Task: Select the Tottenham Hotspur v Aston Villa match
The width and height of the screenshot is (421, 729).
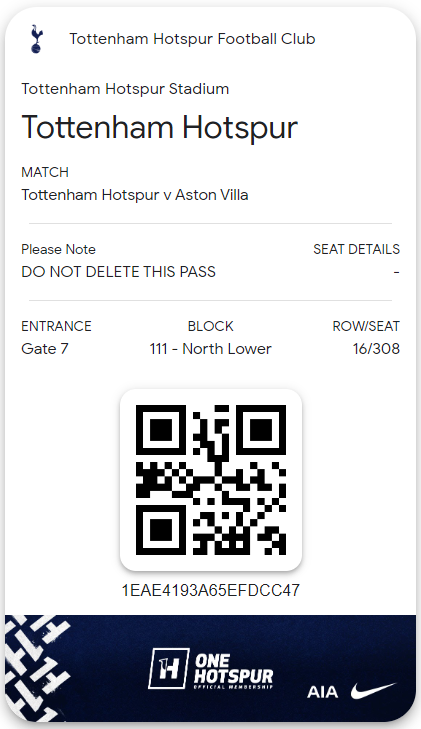Action: tap(135, 195)
